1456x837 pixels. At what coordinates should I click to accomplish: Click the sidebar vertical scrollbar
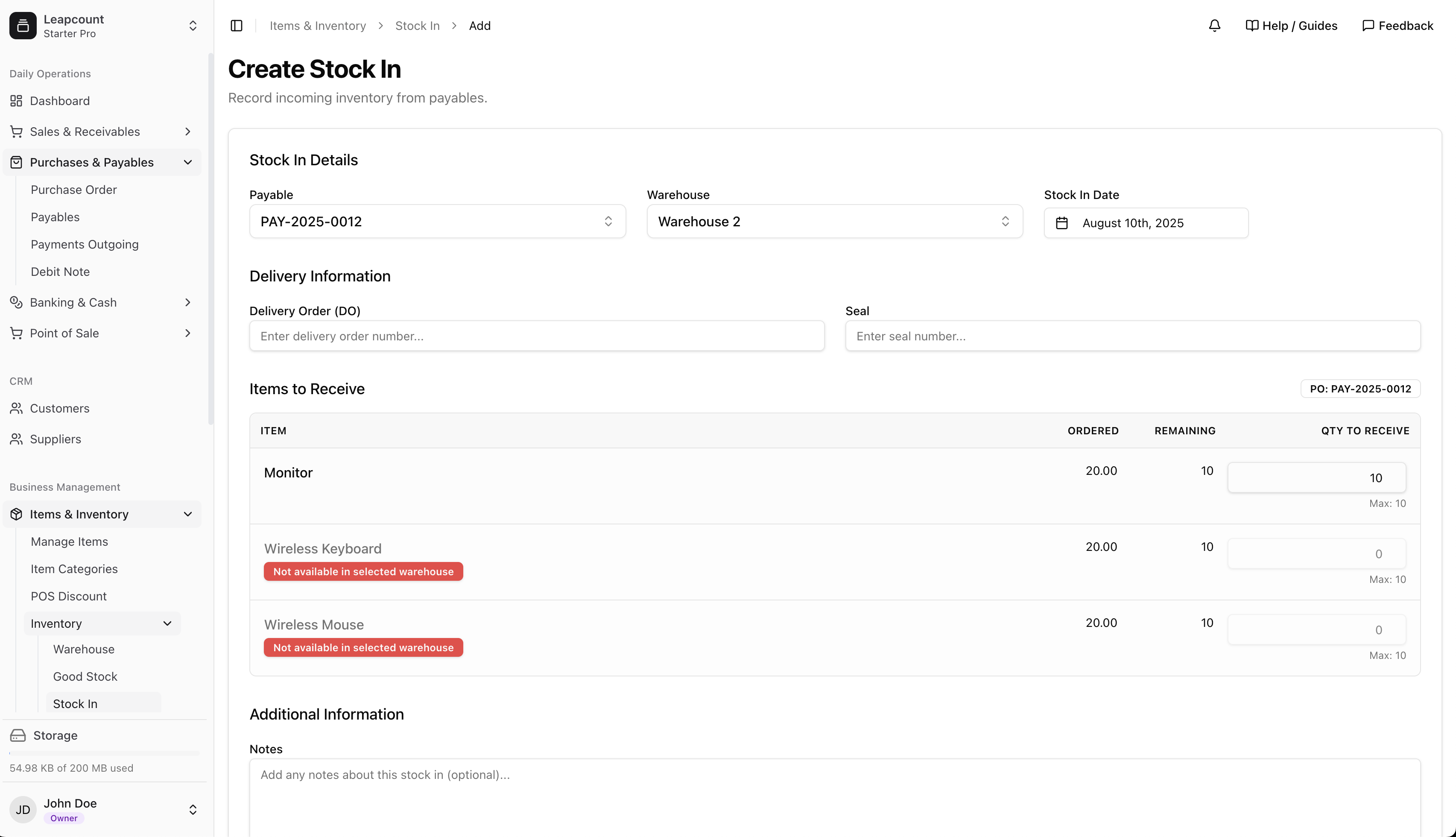tap(211, 239)
